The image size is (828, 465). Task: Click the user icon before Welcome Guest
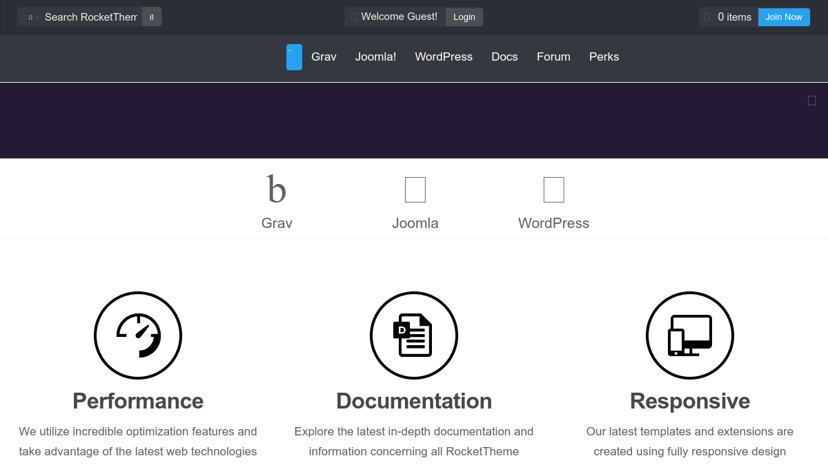click(x=354, y=17)
